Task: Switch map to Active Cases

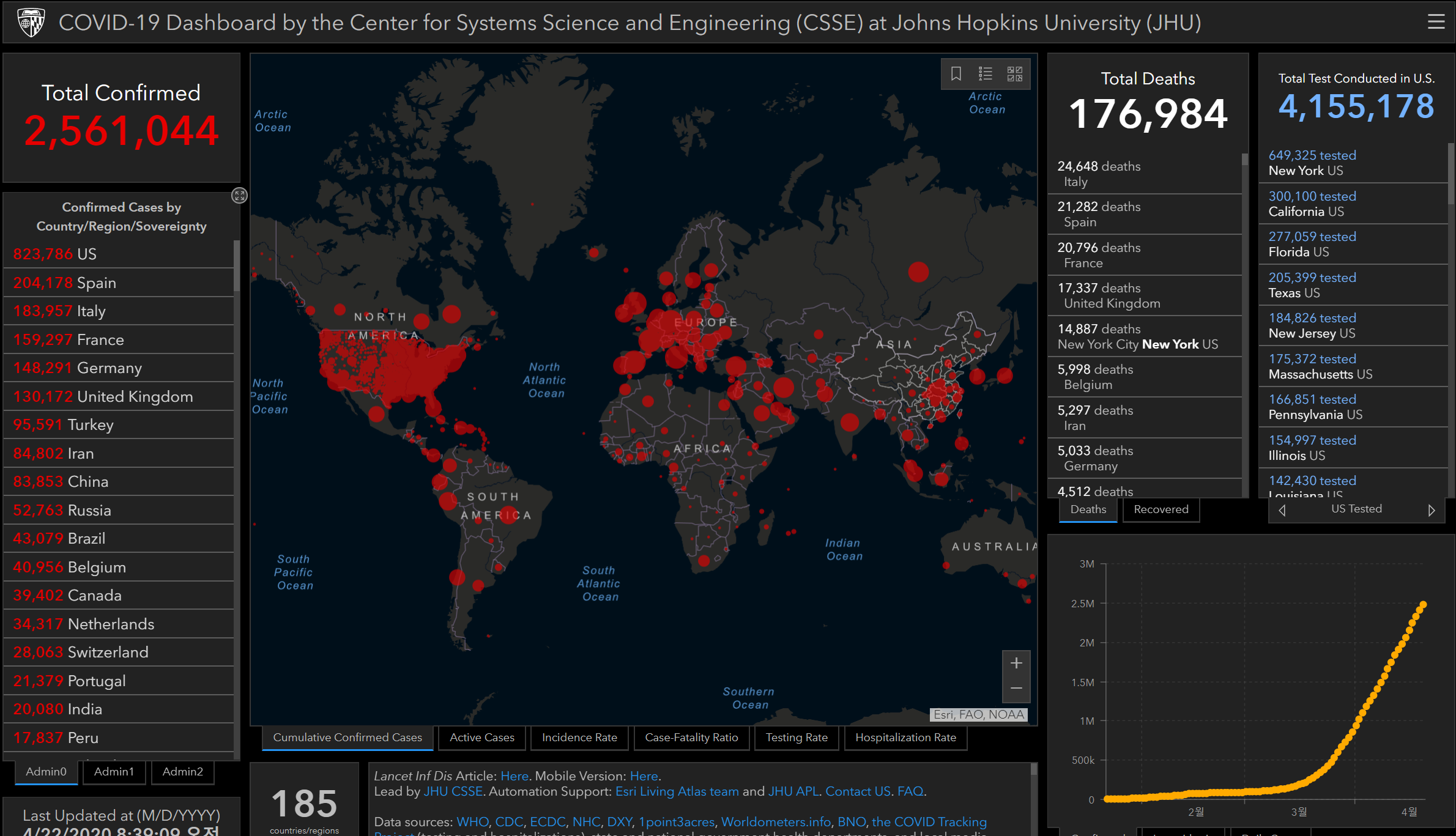Action: click(x=482, y=738)
